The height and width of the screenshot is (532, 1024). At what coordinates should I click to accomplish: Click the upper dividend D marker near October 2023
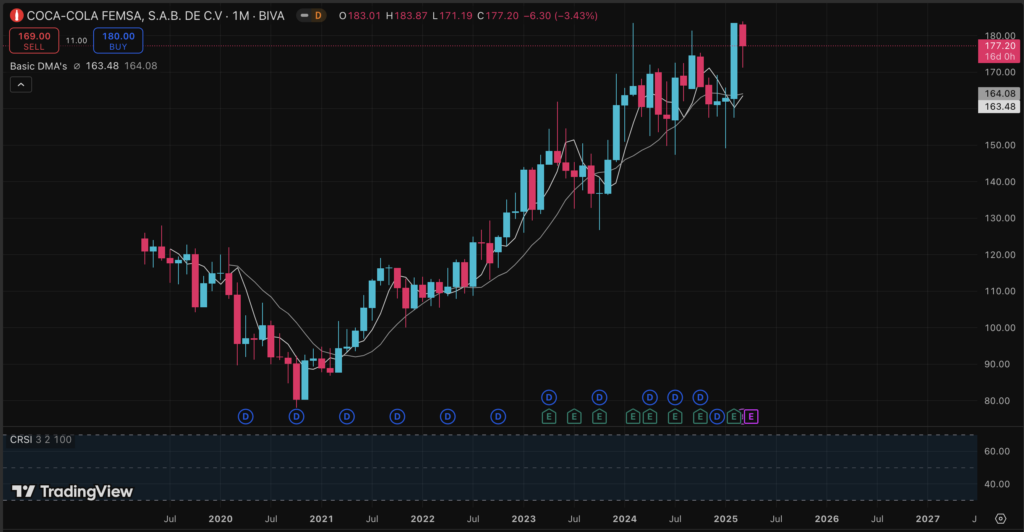(x=600, y=397)
